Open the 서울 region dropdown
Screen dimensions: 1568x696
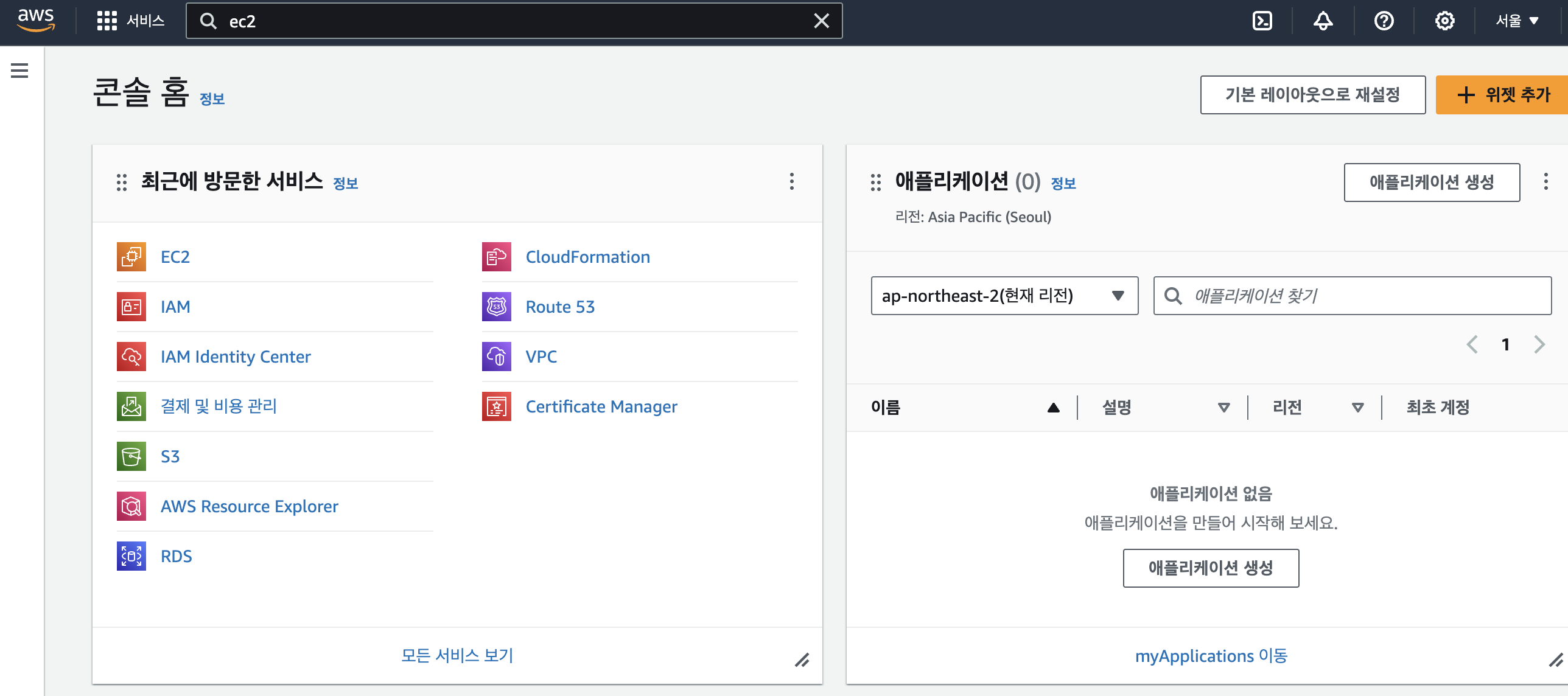pos(1517,21)
